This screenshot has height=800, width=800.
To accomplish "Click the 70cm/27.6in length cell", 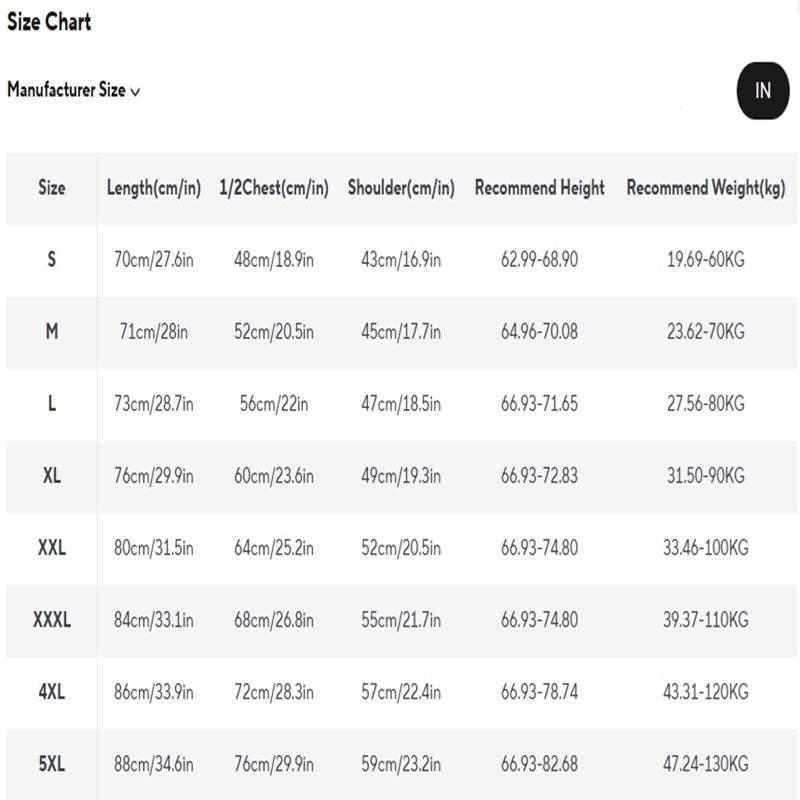I will pos(154,260).
